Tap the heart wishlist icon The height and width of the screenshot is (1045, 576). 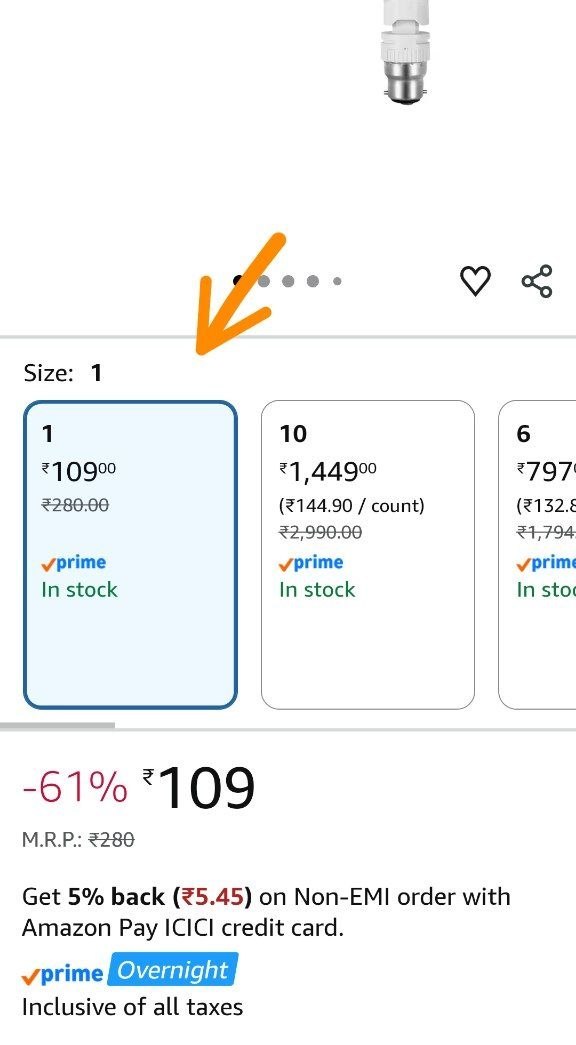(x=475, y=281)
